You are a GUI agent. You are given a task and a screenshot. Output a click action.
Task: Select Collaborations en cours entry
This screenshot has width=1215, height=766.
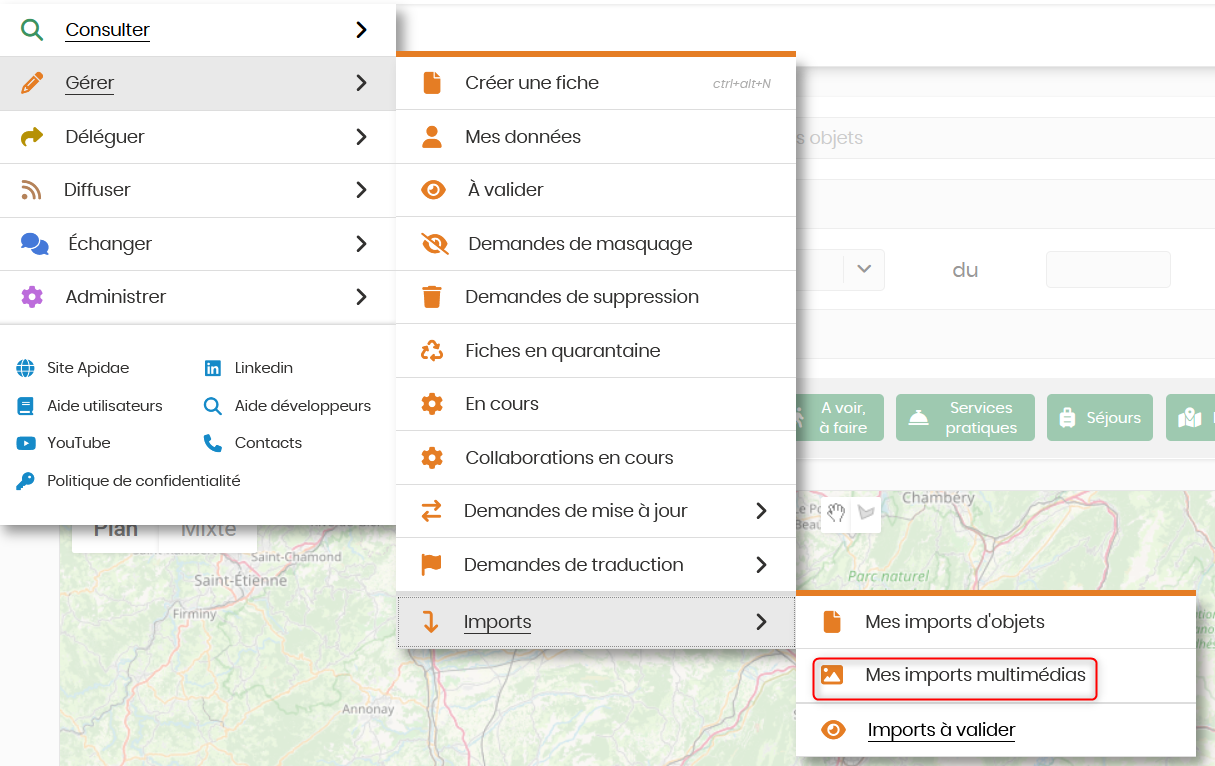(x=596, y=458)
